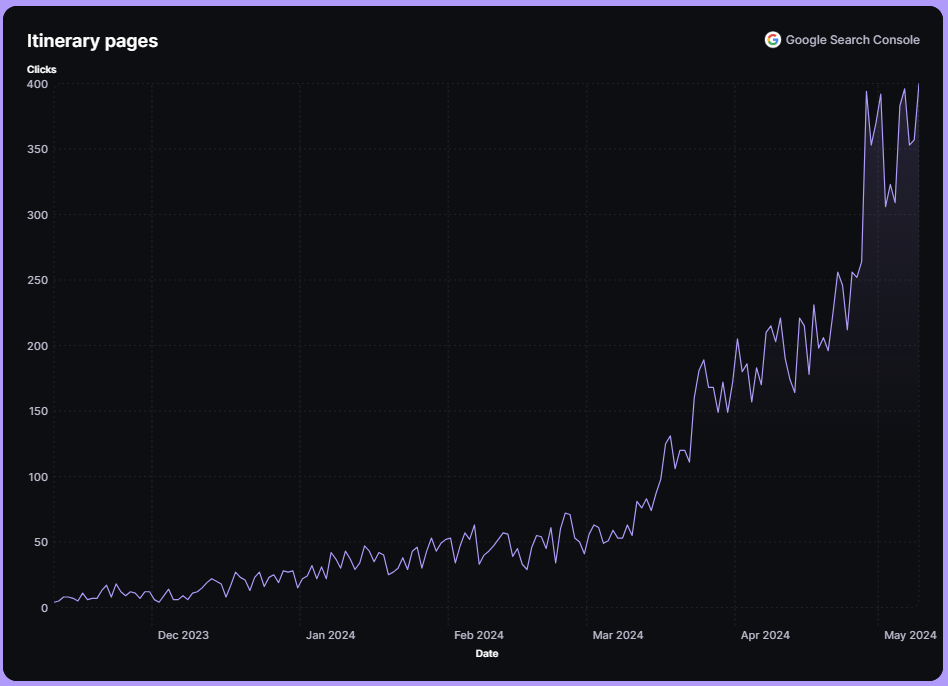Click the 50 y-axis tick label
The image size is (948, 686).
pos(40,542)
